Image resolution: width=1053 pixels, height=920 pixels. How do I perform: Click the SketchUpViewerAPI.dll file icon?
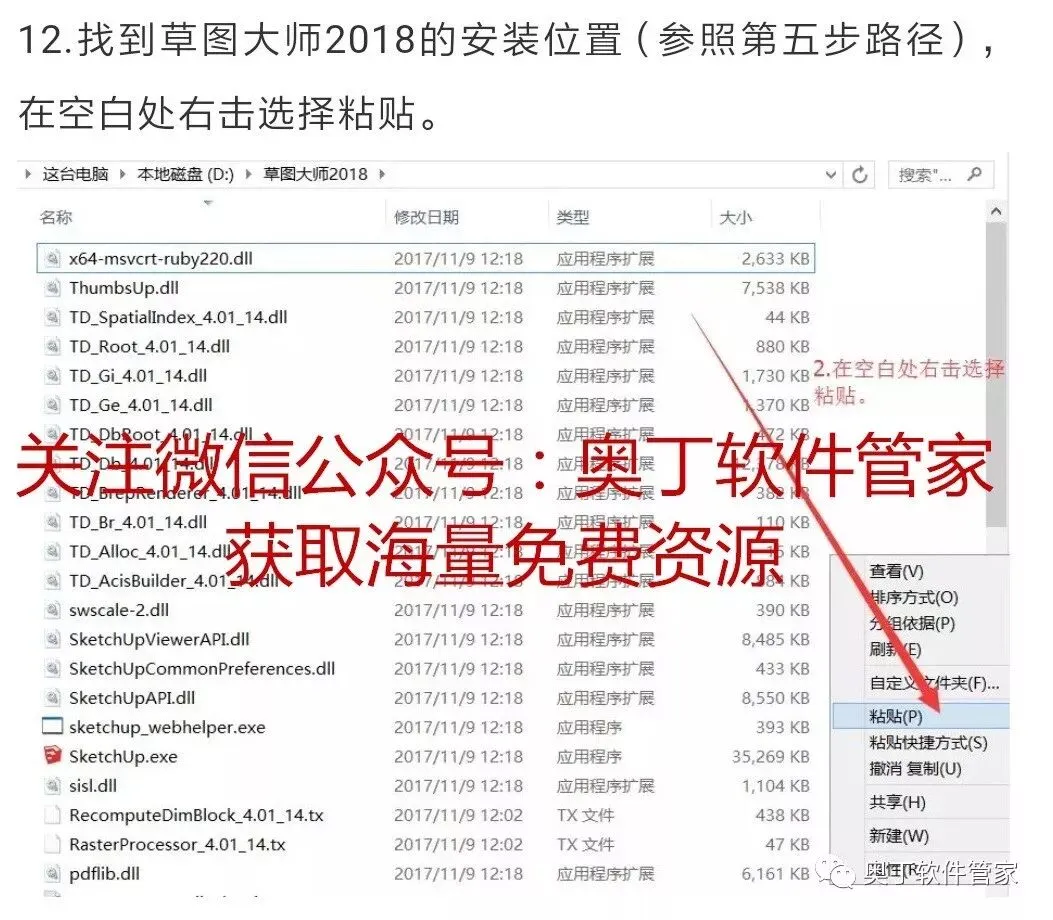[52, 639]
